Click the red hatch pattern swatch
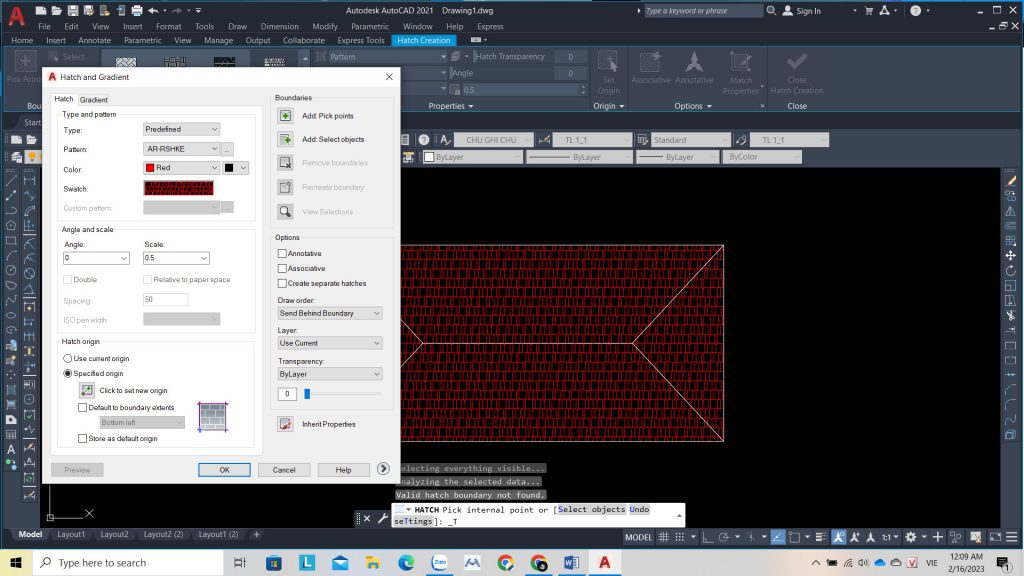1024x576 pixels. [x=179, y=188]
